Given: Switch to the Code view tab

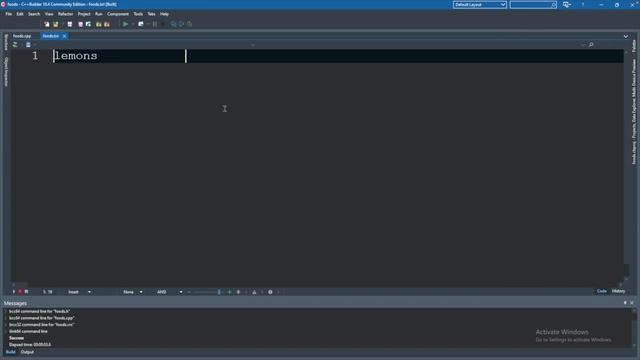Looking at the screenshot, I should click(x=602, y=291).
